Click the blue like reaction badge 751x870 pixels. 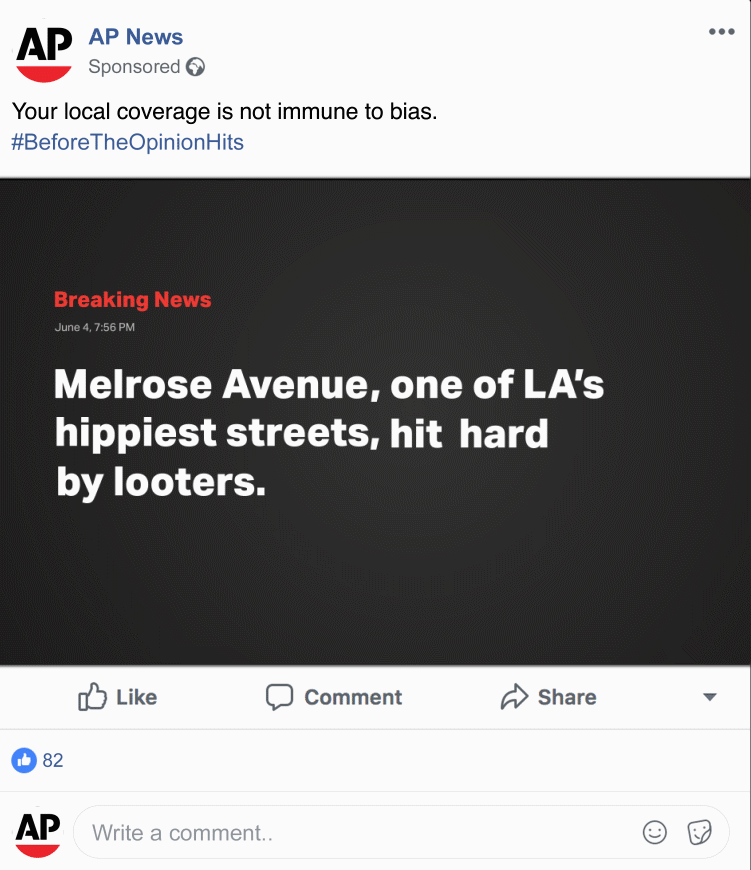point(24,760)
